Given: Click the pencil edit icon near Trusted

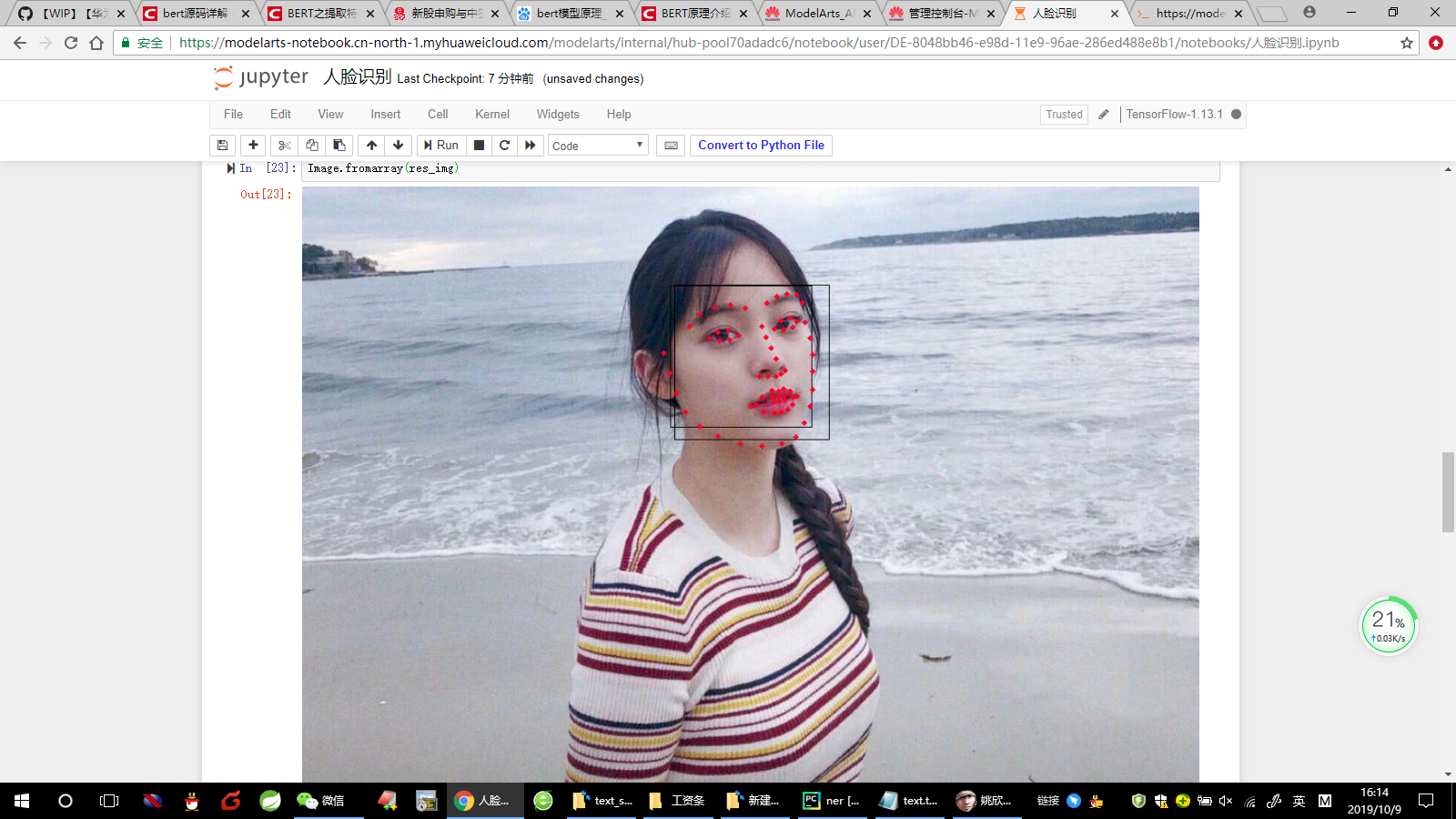Looking at the screenshot, I should pyautogui.click(x=1104, y=115).
